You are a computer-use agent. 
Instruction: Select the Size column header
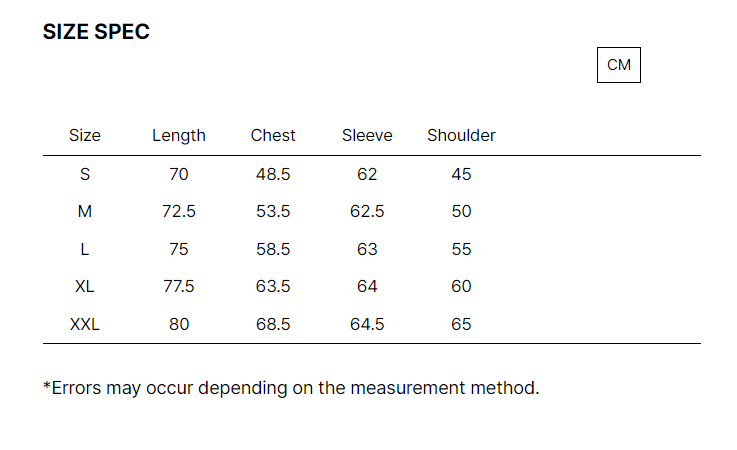click(x=85, y=135)
